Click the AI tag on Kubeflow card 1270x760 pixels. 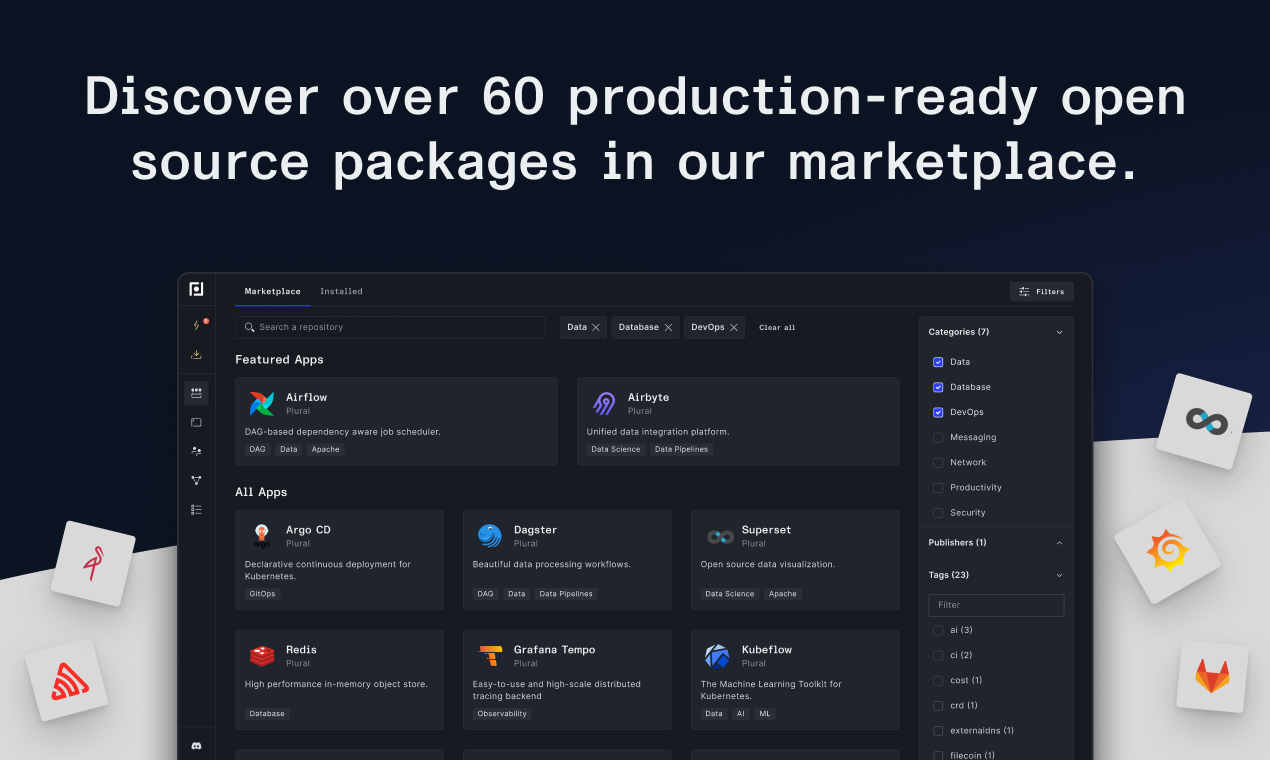point(740,714)
